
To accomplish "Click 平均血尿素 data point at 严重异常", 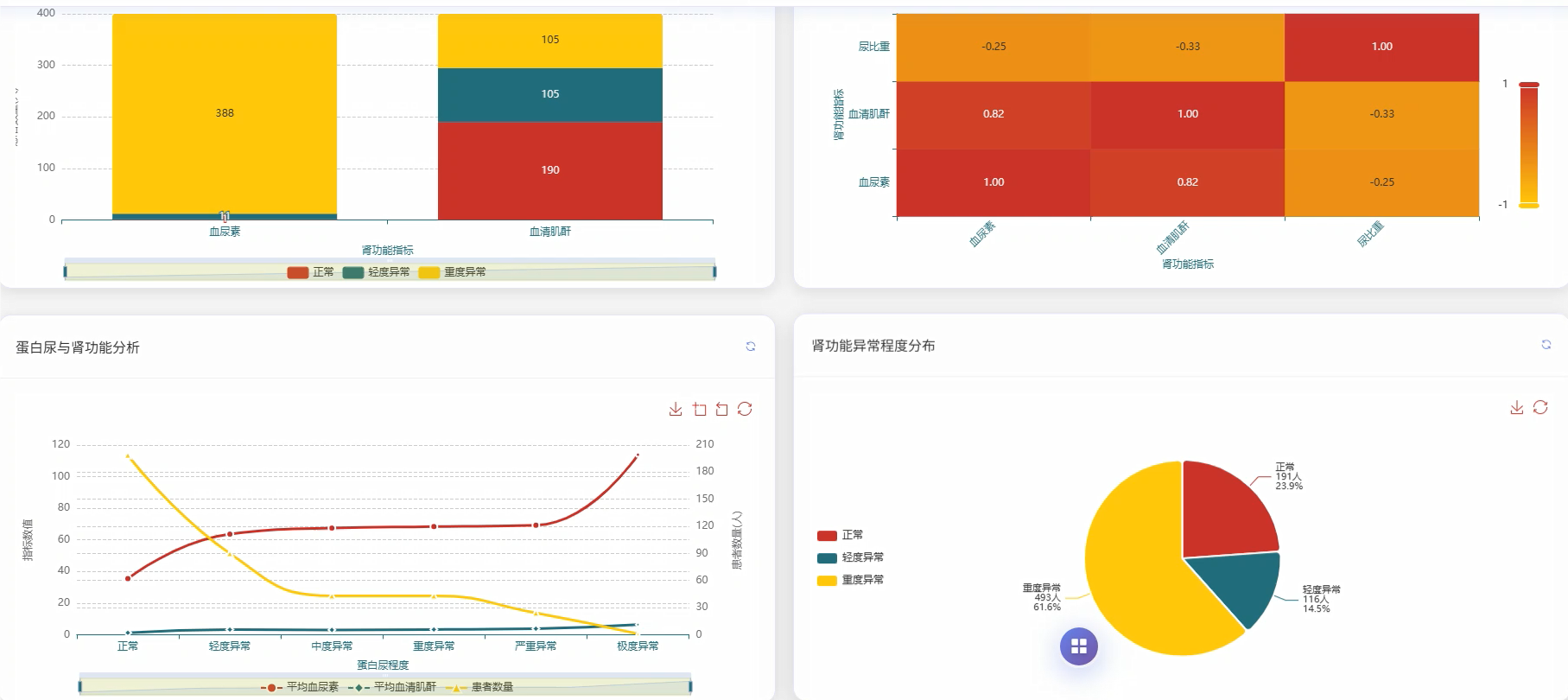I will (x=536, y=525).
